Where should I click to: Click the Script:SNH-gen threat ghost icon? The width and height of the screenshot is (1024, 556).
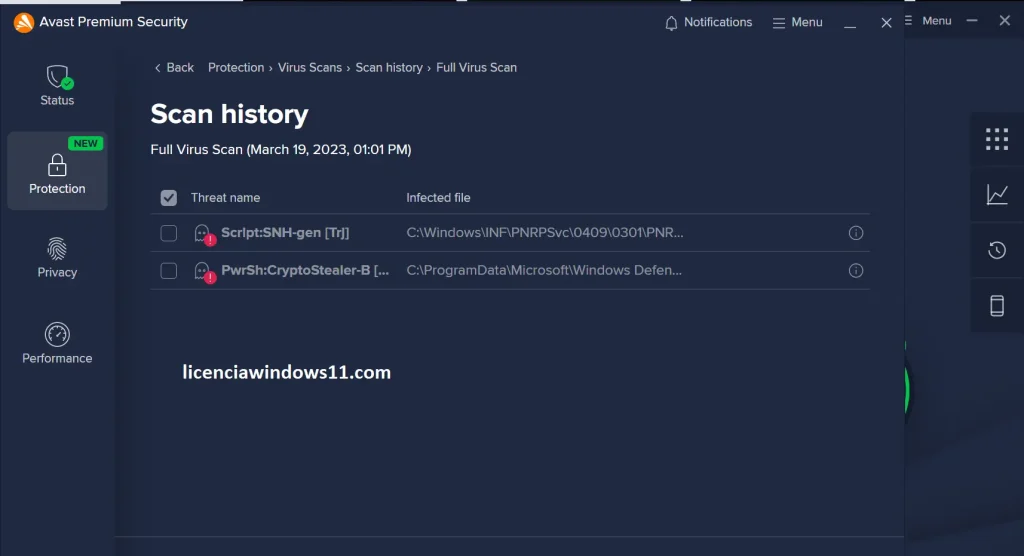(x=204, y=234)
